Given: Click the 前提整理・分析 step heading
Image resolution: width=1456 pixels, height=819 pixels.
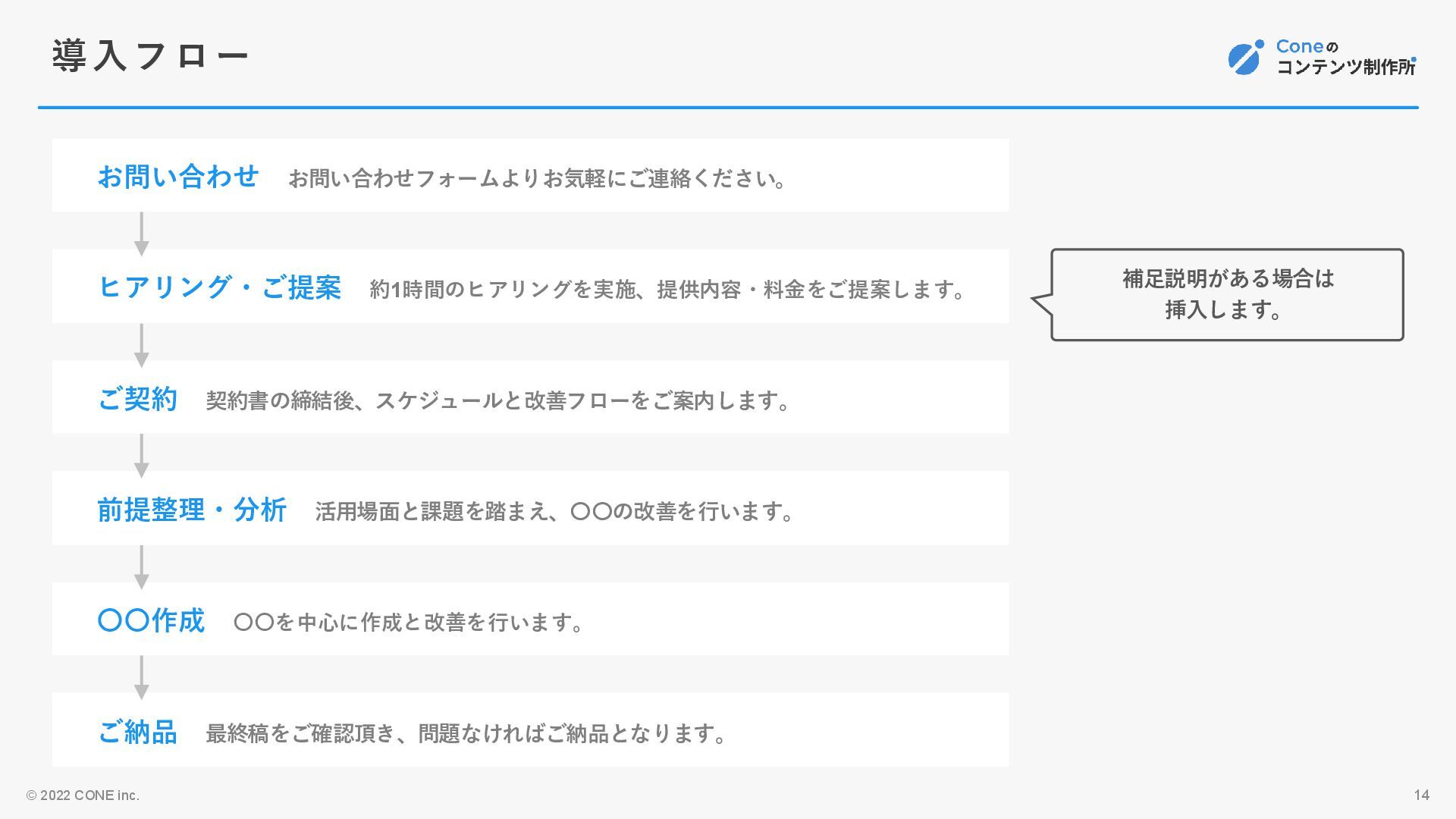Looking at the screenshot, I should coord(192,509).
